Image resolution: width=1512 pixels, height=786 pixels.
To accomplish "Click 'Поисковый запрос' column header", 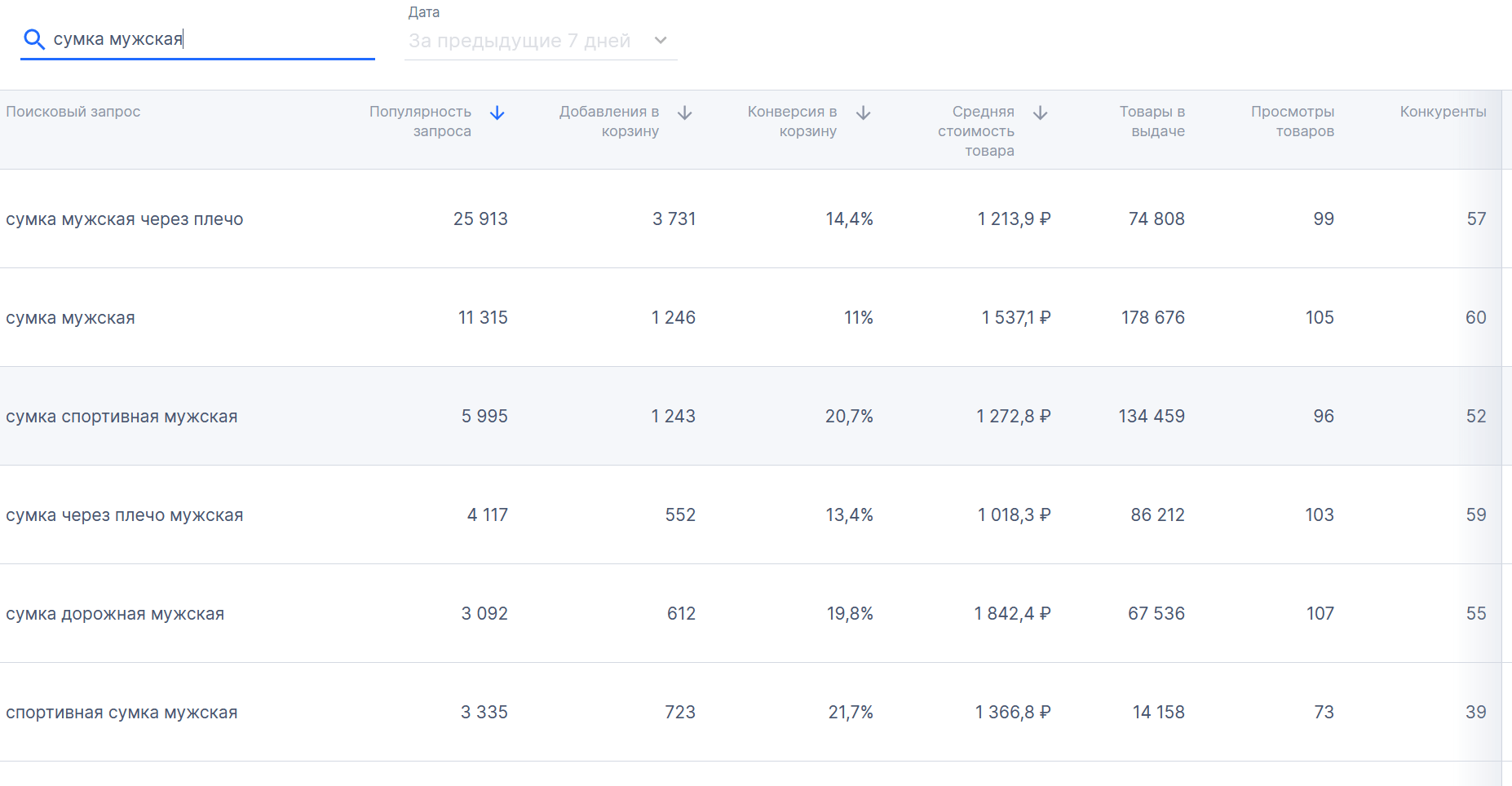I will point(73,112).
